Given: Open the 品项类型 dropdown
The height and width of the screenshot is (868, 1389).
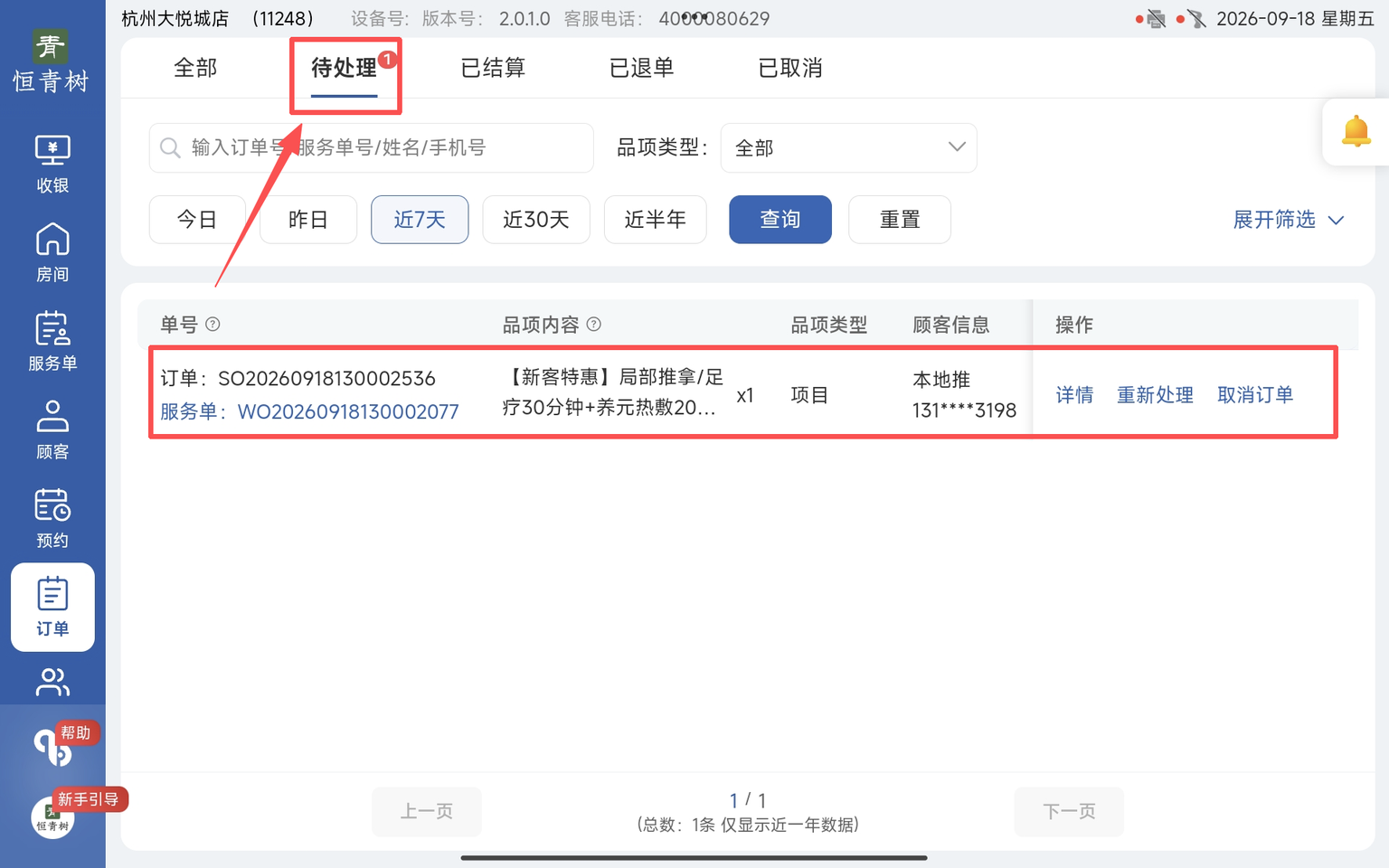Looking at the screenshot, I should point(848,148).
